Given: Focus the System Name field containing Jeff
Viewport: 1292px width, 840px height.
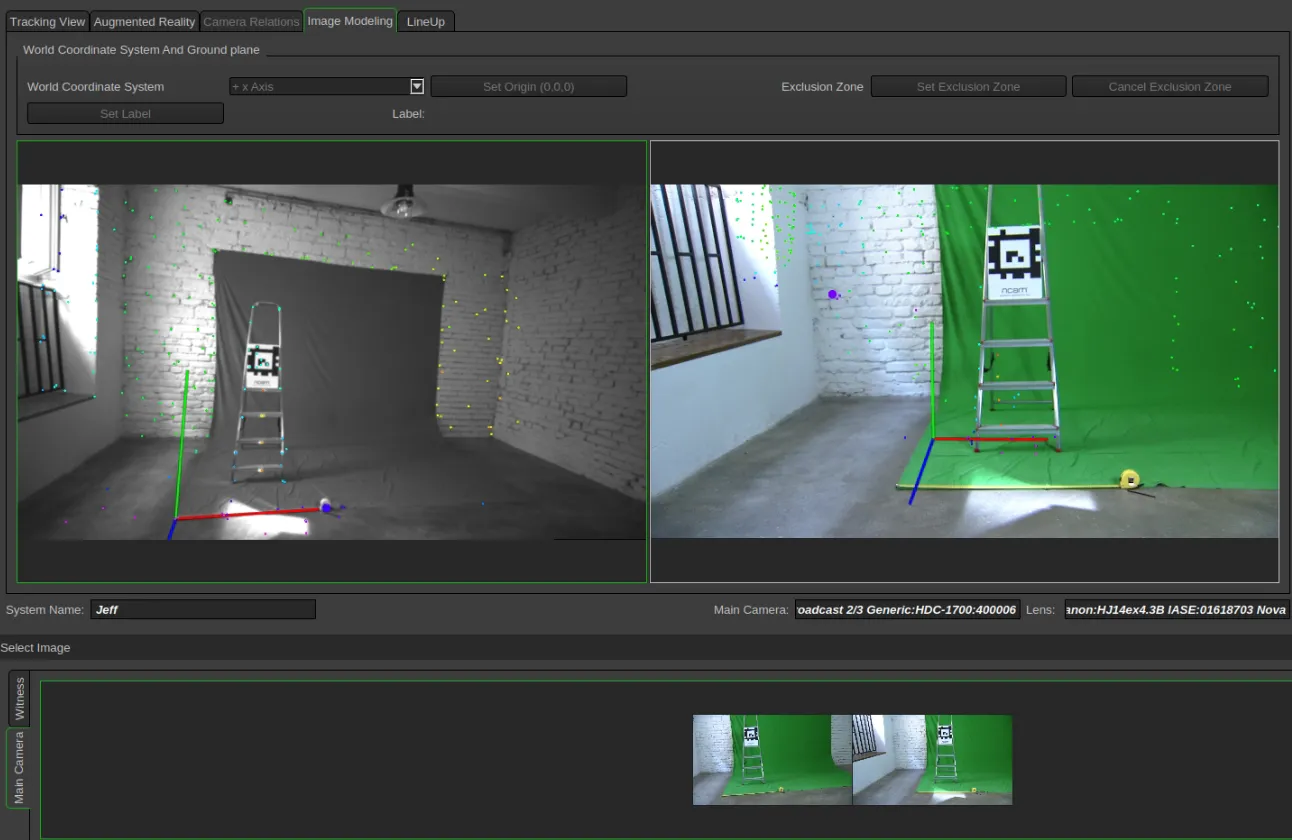Looking at the screenshot, I should tap(203, 609).
